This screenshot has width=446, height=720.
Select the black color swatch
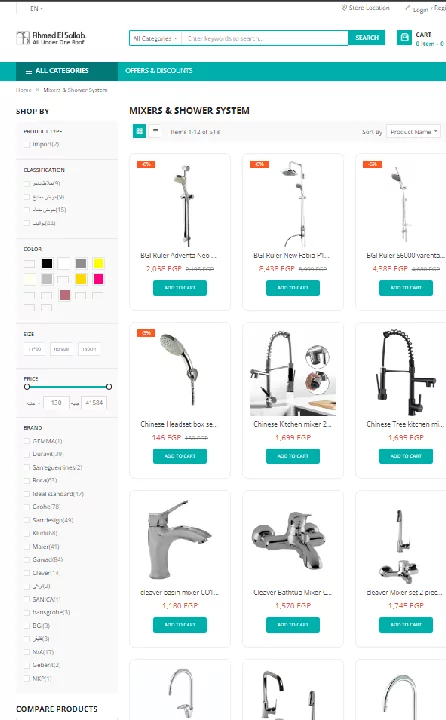pos(47,263)
